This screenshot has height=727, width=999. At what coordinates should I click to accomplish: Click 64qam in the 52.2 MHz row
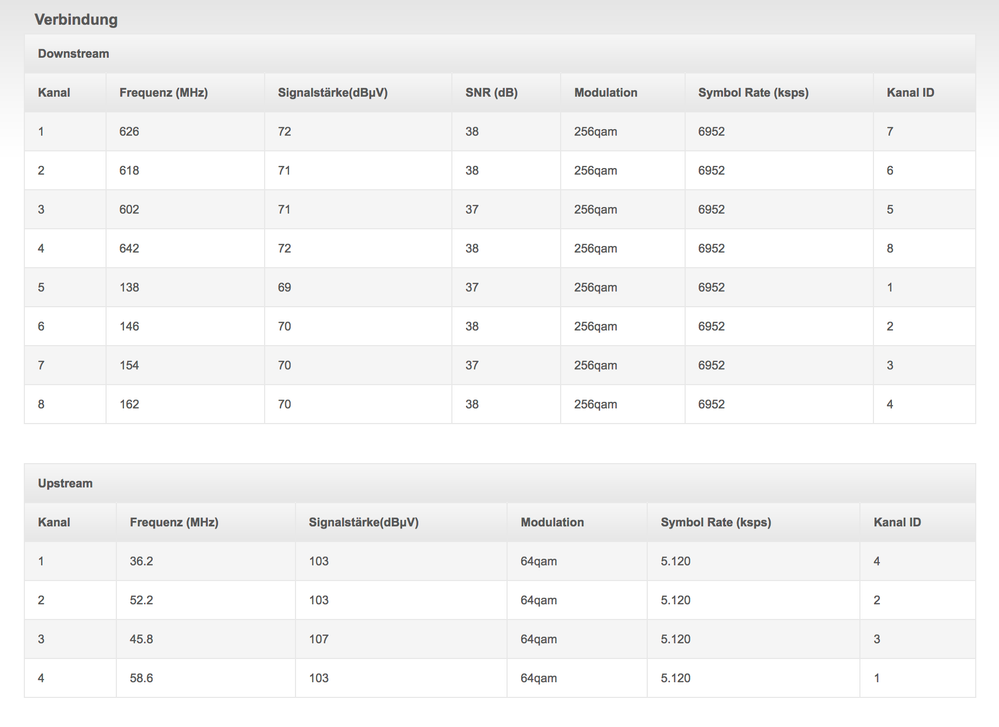(x=539, y=600)
